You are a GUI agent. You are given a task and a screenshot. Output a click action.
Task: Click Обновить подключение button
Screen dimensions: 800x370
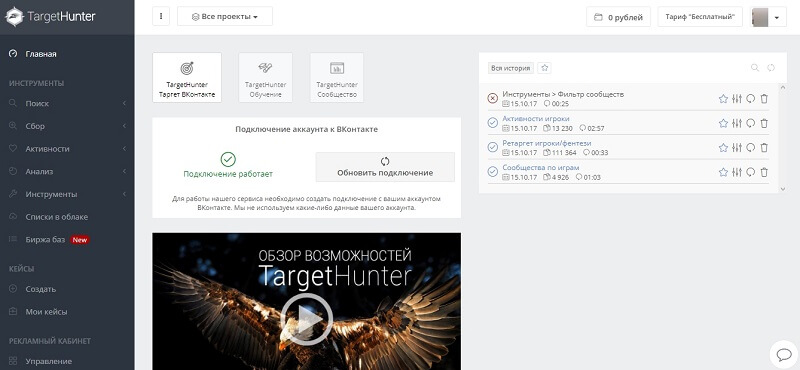click(385, 167)
